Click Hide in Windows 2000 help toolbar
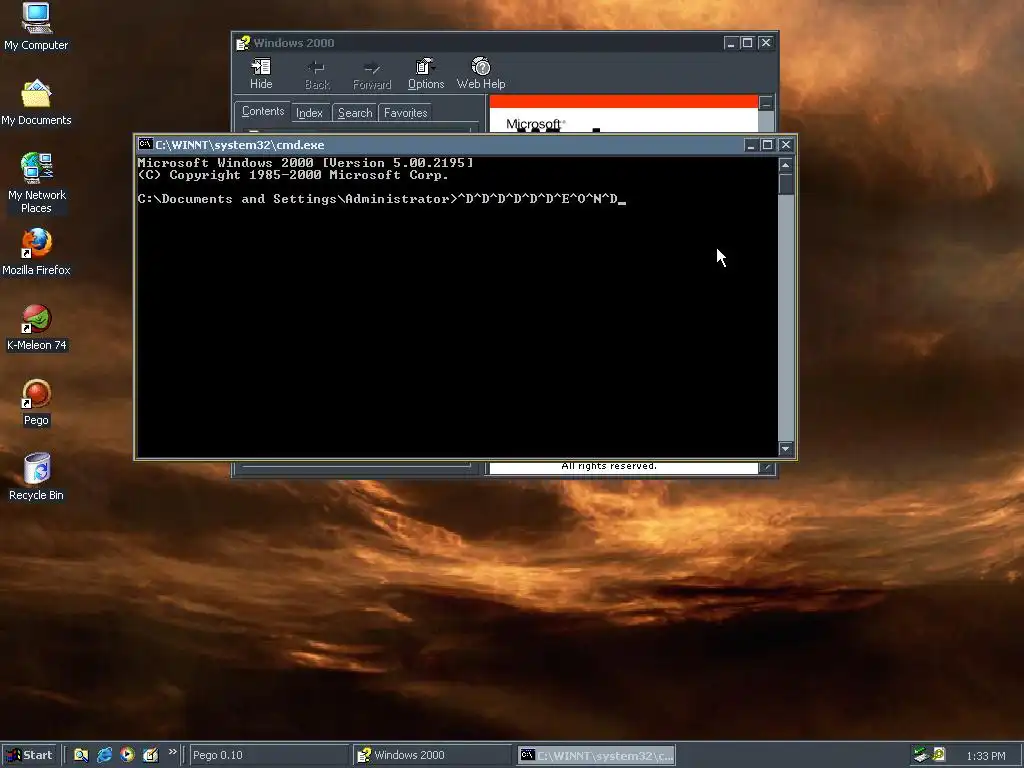This screenshot has height=768, width=1024. coord(261,74)
